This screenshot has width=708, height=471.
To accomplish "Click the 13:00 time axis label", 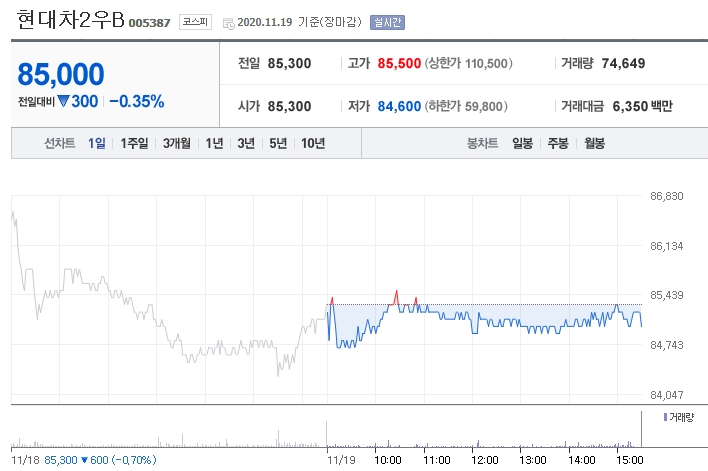I will pos(532,460).
